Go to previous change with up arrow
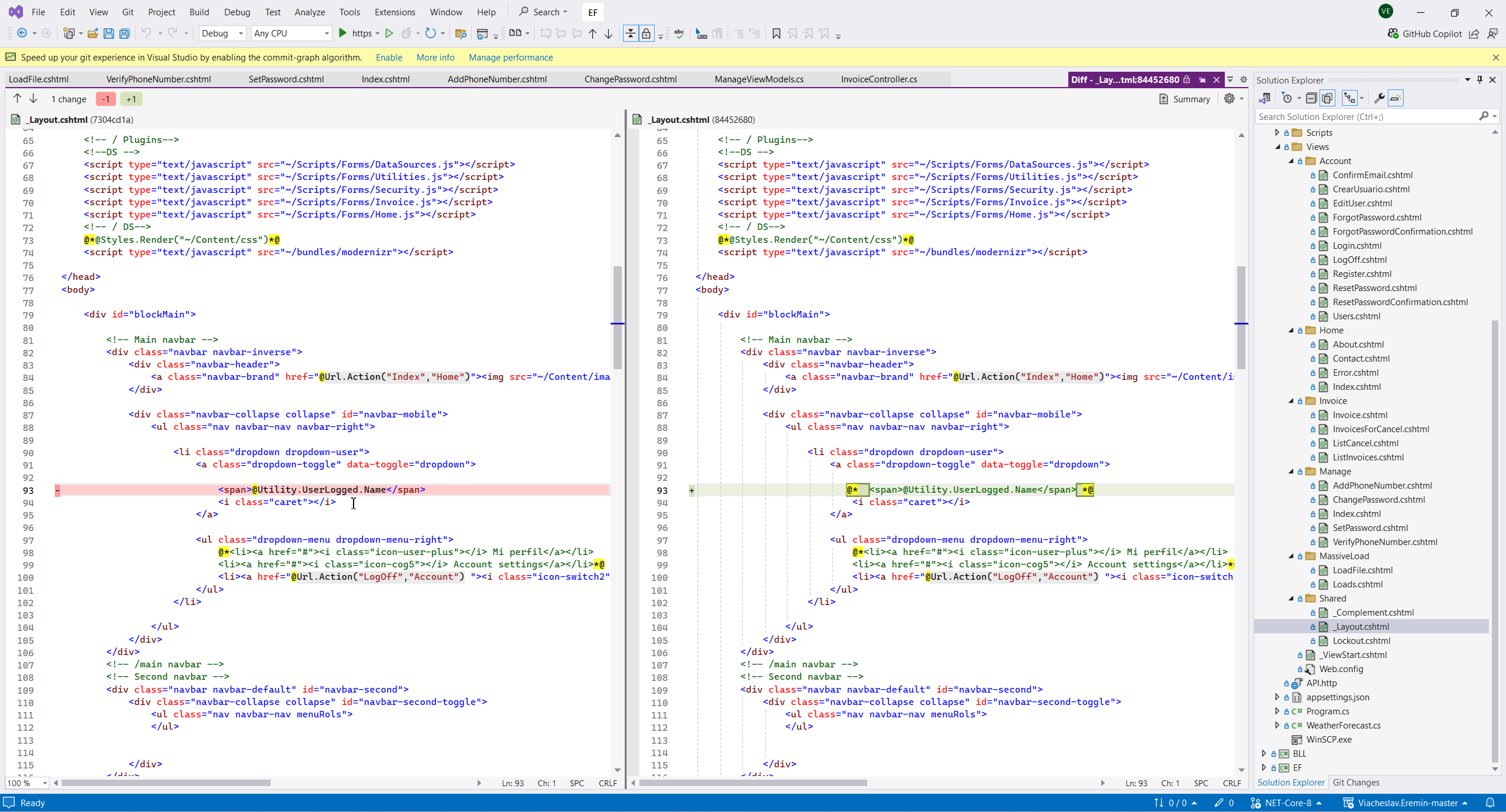The width and height of the screenshot is (1506, 812). (17, 99)
